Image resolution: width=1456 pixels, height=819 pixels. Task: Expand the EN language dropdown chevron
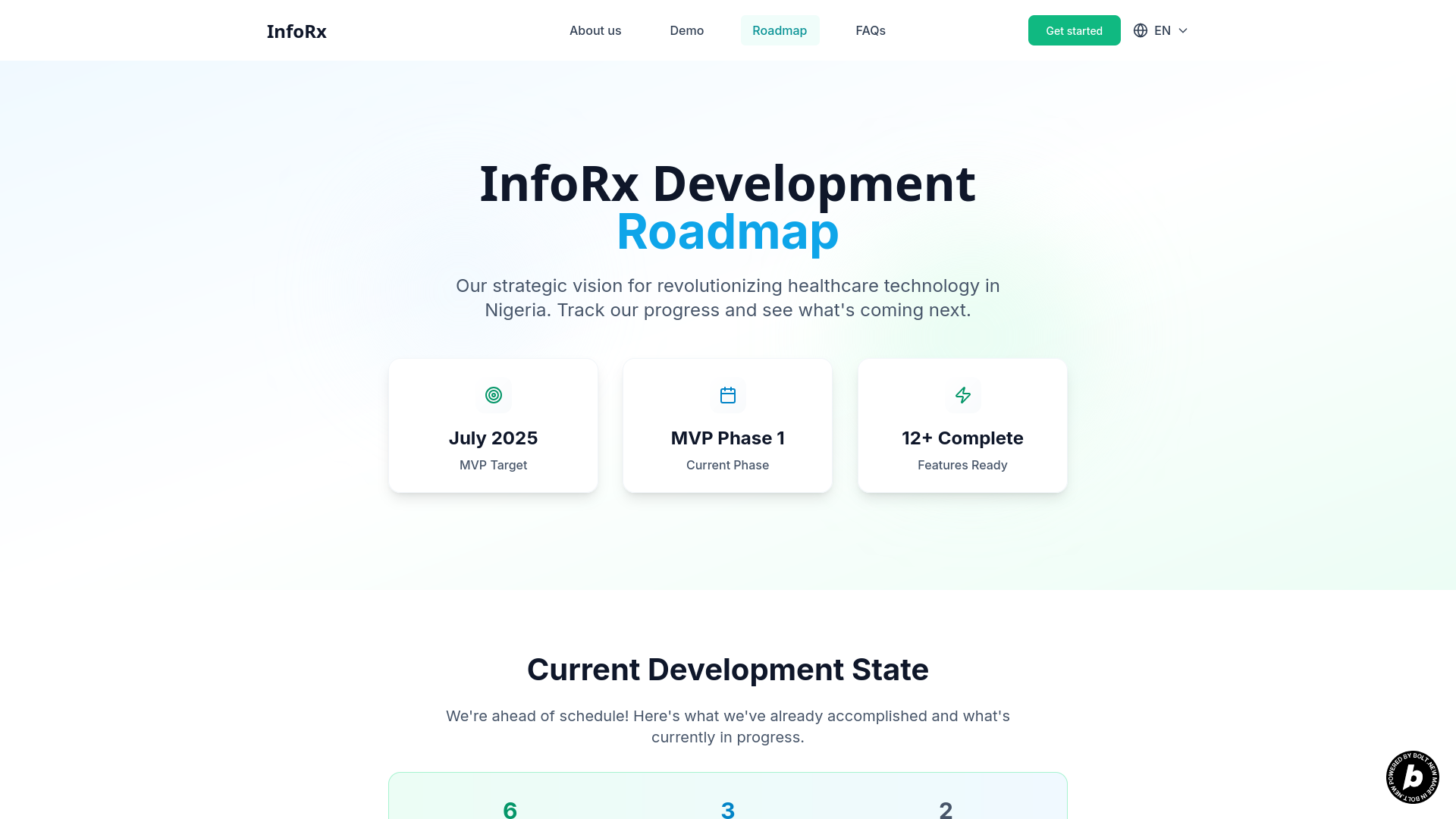click(1183, 30)
